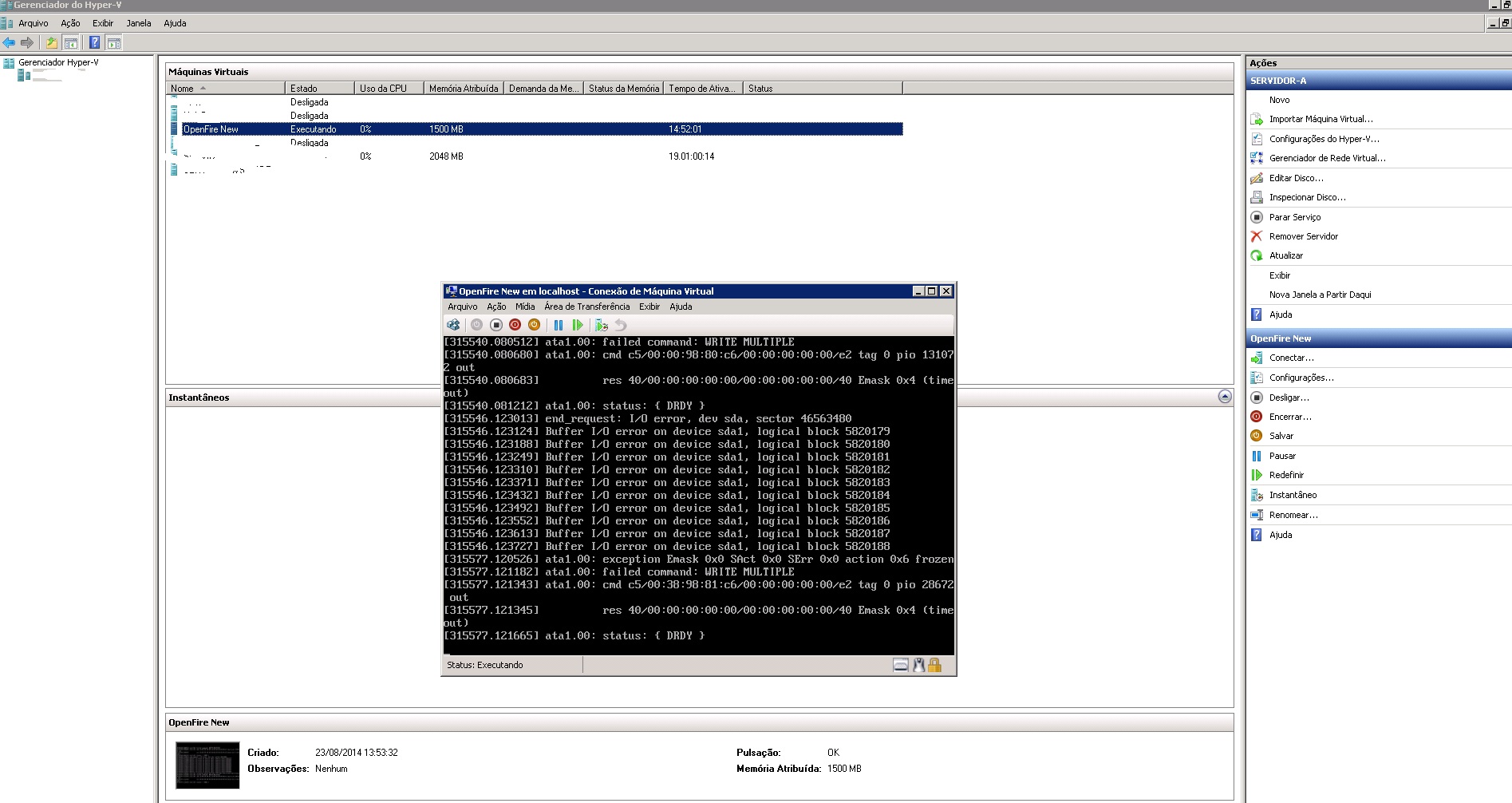Click Gerenciador de Rede Virtual action
This screenshot has width=1512, height=803.
(x=1327, y=158)
